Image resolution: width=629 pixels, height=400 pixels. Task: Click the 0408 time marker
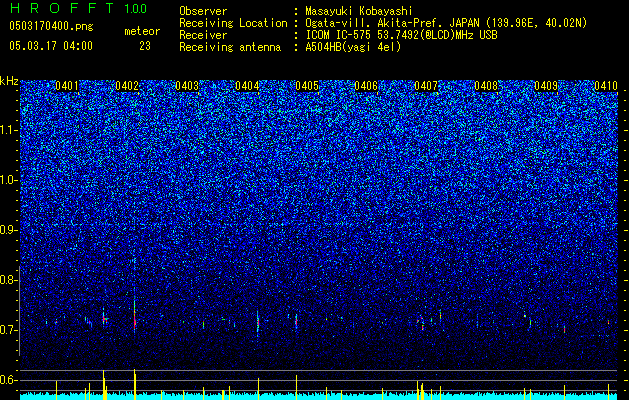coord(486,86)
